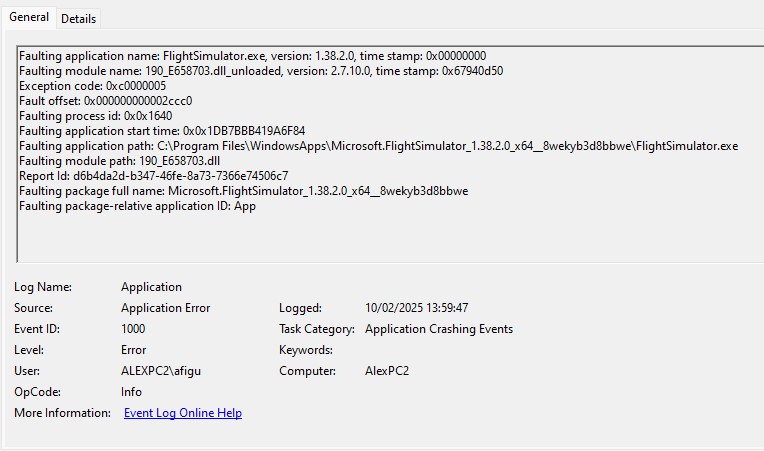Click the Task Category value Application Crashing Events

coord(438,329)
